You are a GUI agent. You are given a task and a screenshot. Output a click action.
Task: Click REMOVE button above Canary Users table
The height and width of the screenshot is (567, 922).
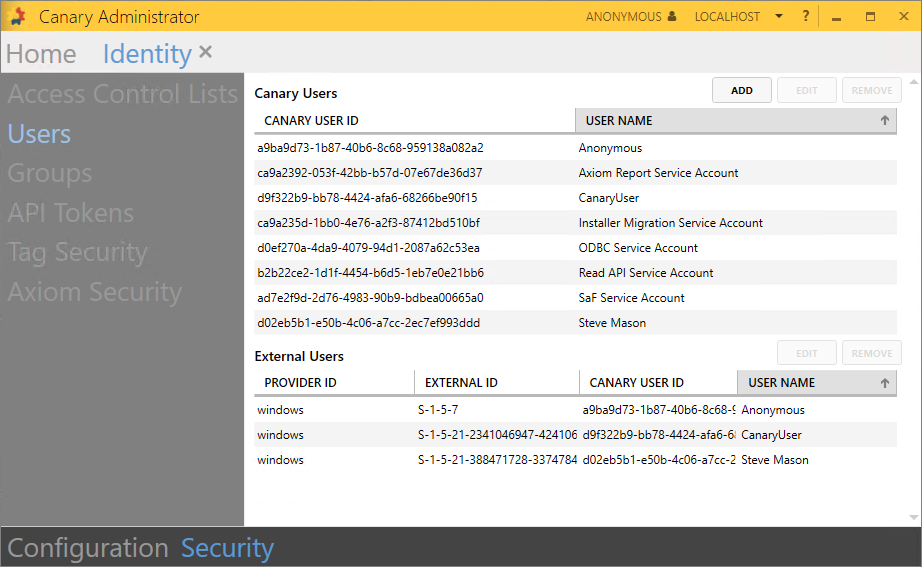point(872,91)
